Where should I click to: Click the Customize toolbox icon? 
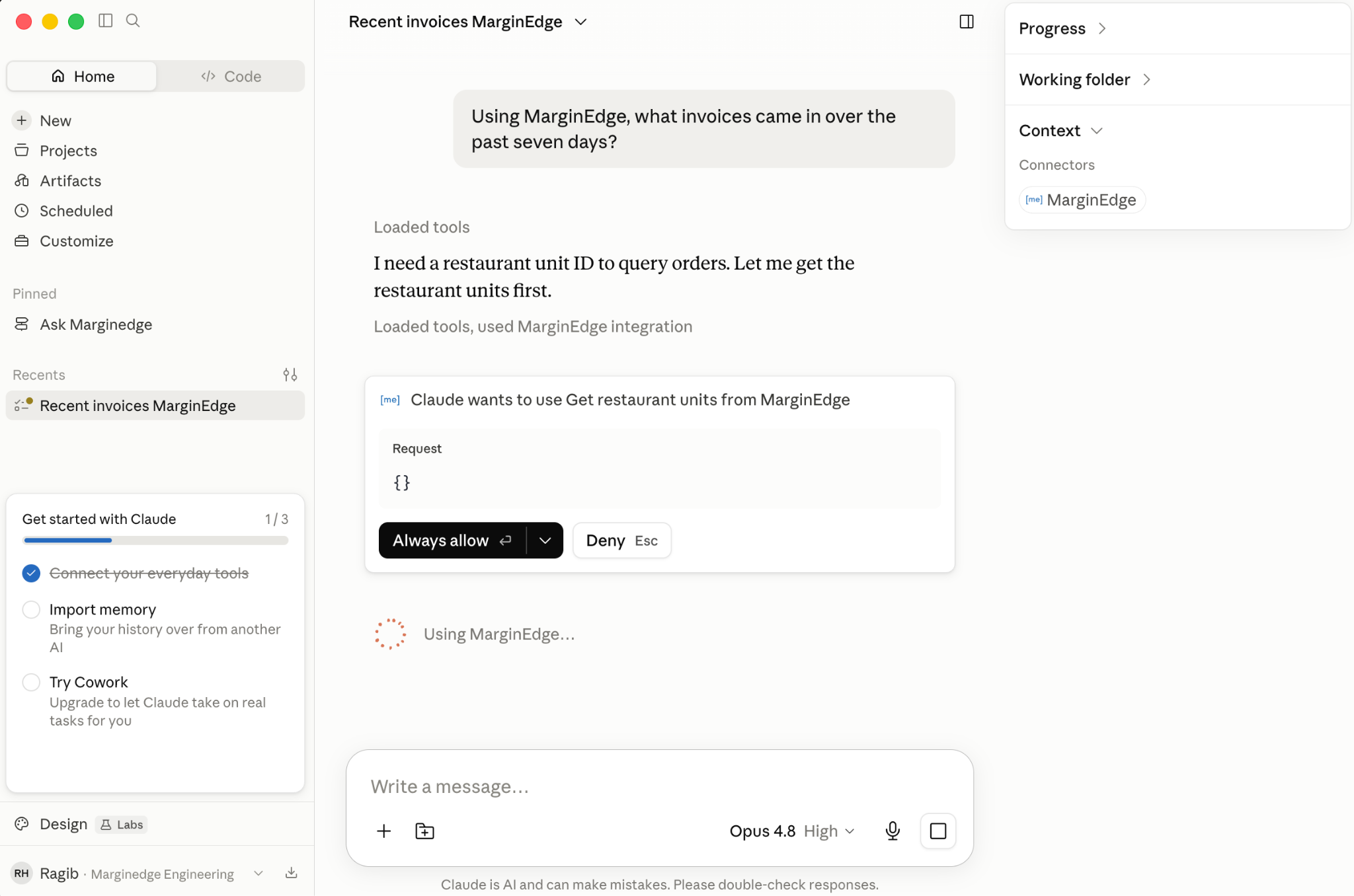tap(22, 241)
